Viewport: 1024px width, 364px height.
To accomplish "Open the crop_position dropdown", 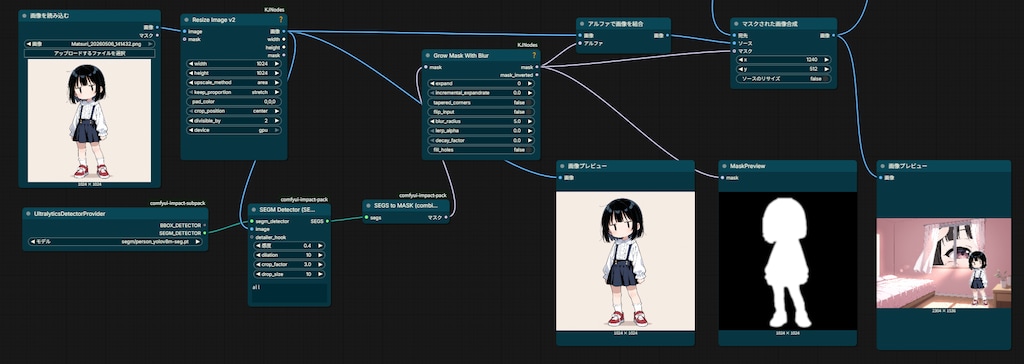I will click(234, 111).
